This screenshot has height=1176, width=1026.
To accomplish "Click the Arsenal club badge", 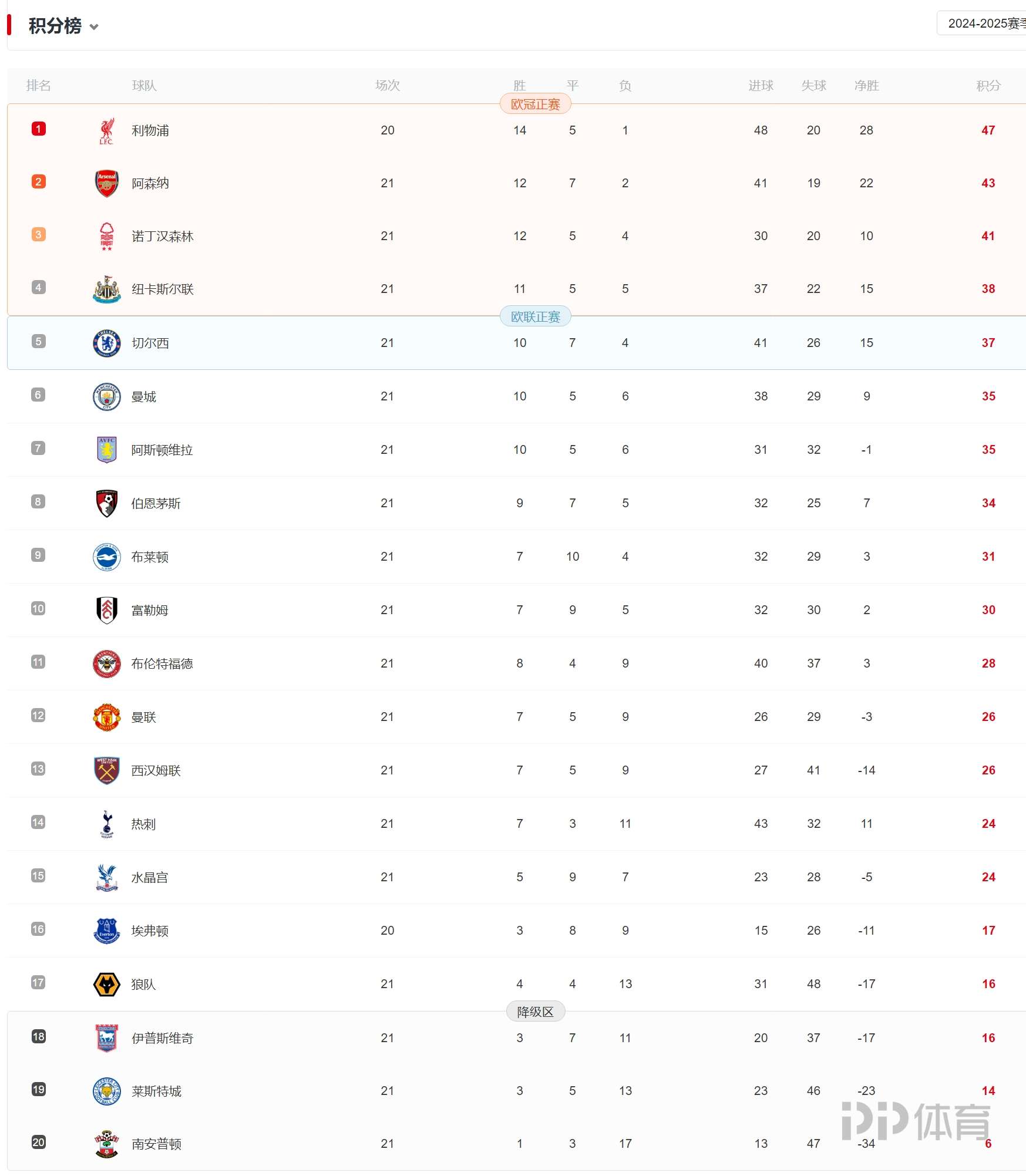I will pyautogui.click(x=106, y=184).
